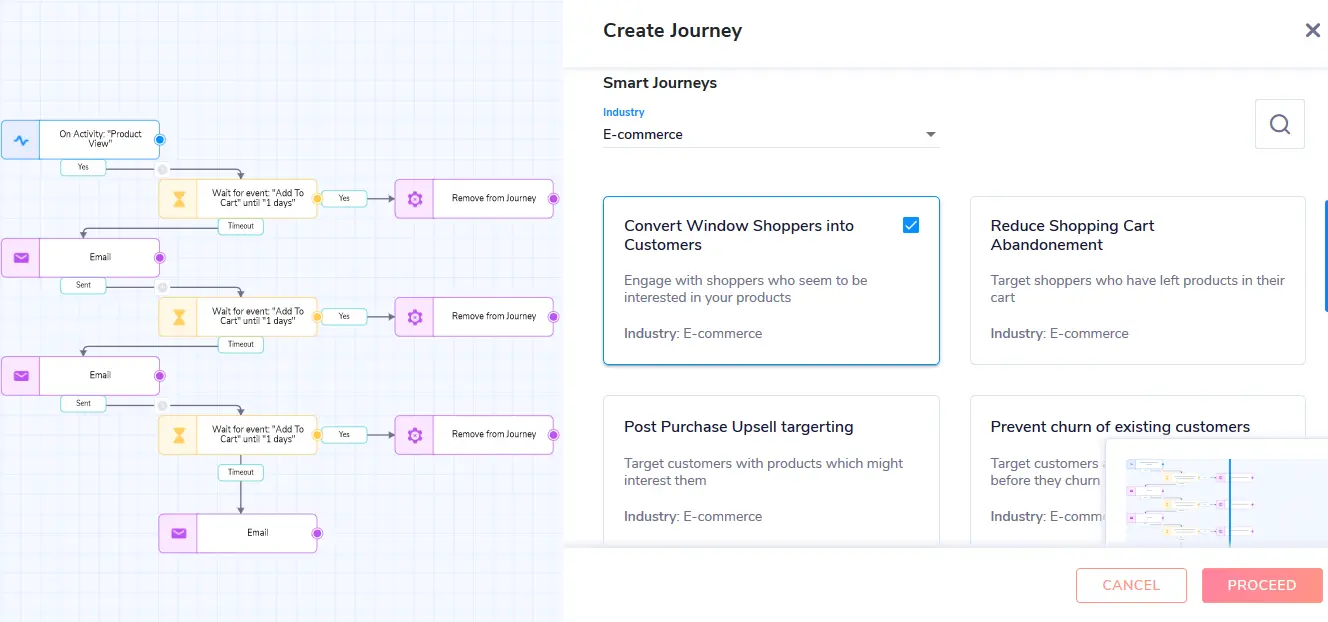Screen dimensions: 1328x622
Task: Click the activity pulse icon on Product View node
Action: 21,140
